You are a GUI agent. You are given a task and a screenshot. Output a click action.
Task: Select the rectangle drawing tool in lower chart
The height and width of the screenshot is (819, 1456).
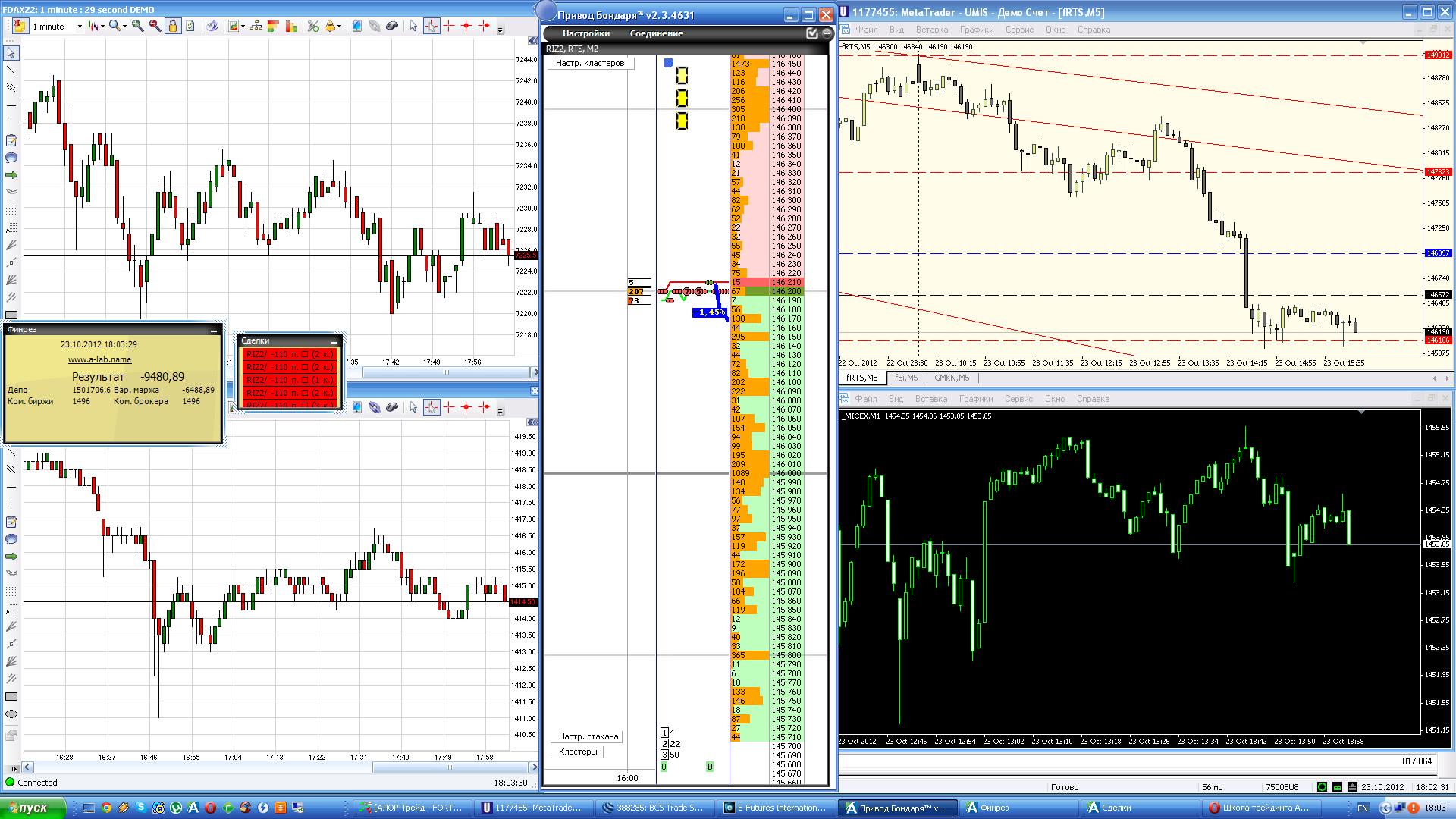(x=11, y=696)
